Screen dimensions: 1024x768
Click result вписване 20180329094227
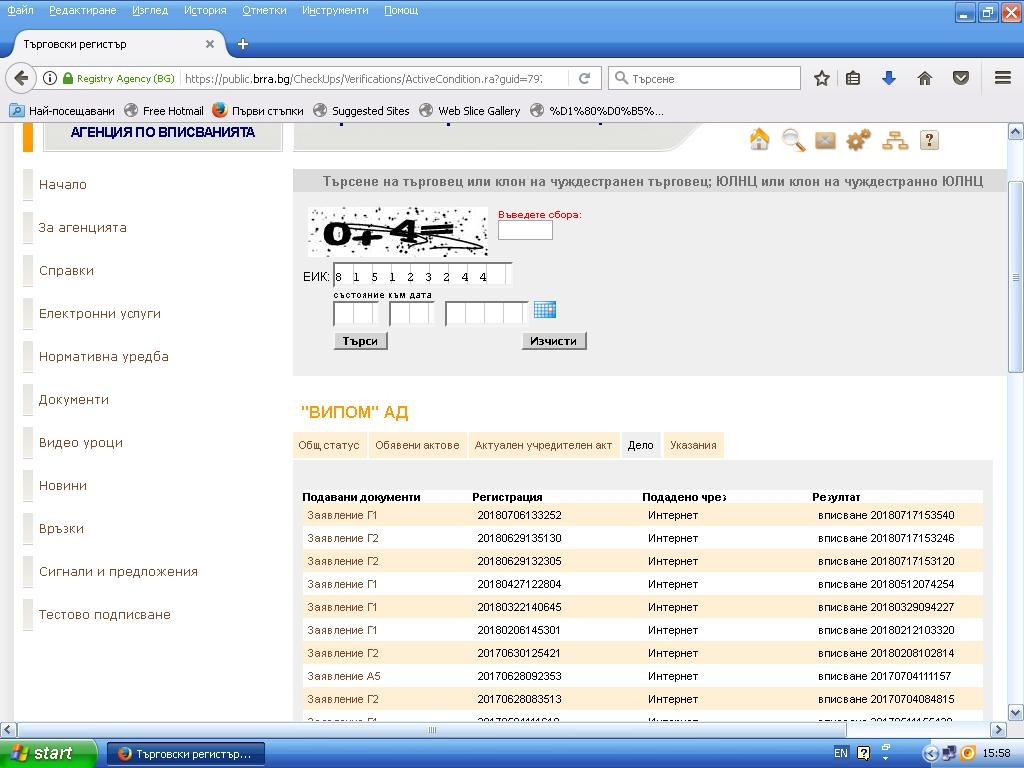click(x=886, y=607)
